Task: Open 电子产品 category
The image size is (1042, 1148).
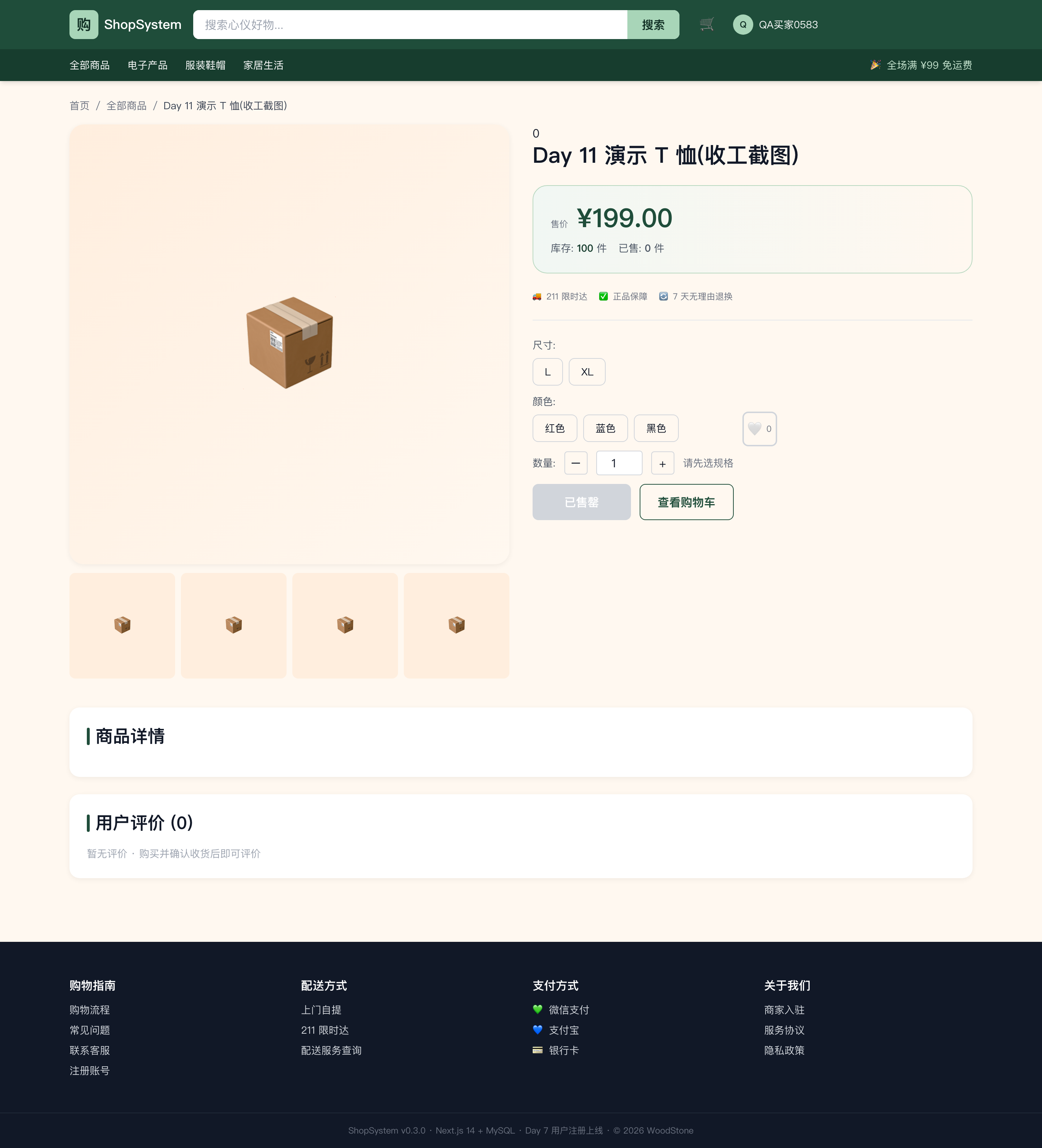Action: point(148,65)
